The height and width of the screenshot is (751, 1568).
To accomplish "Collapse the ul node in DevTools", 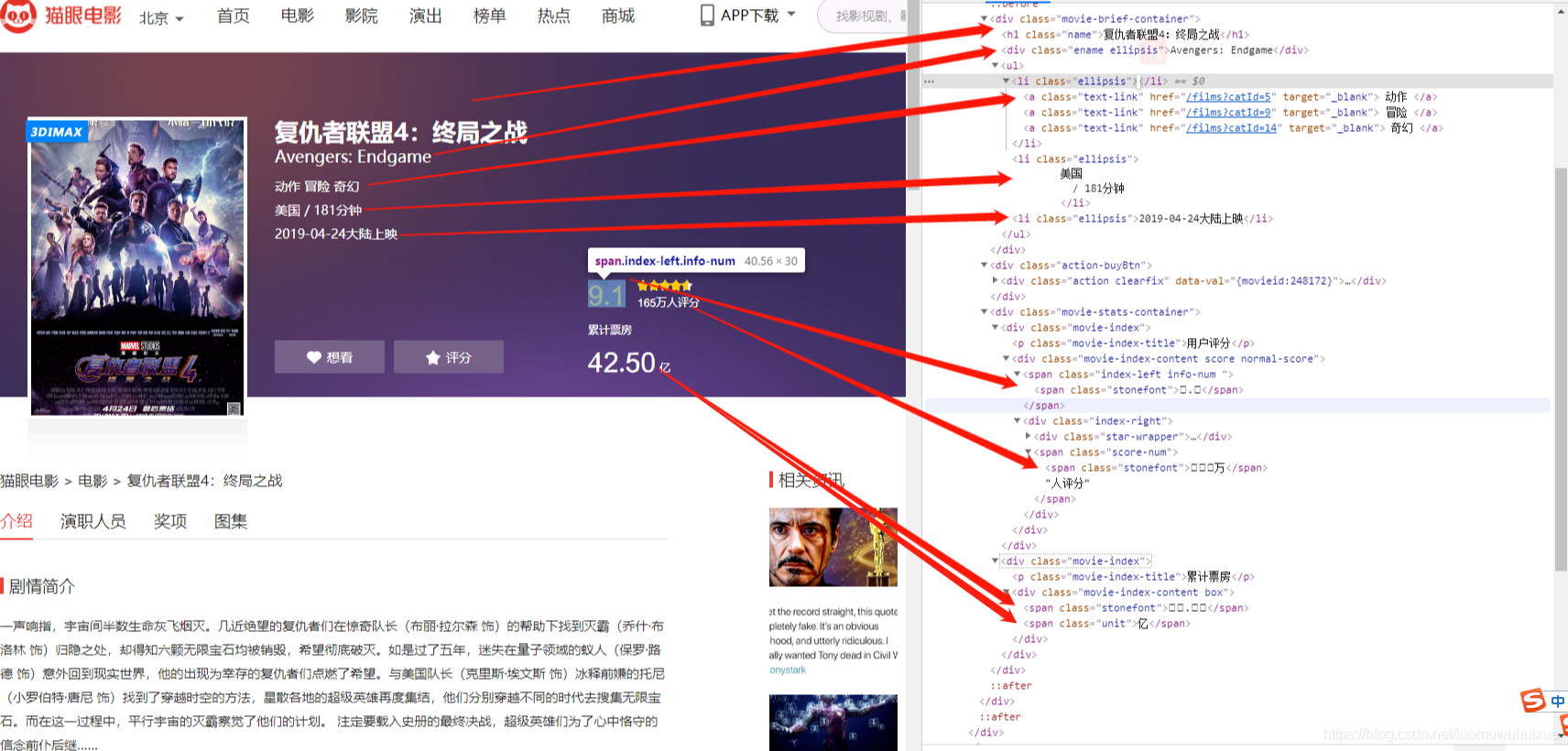I will (996, 65).
